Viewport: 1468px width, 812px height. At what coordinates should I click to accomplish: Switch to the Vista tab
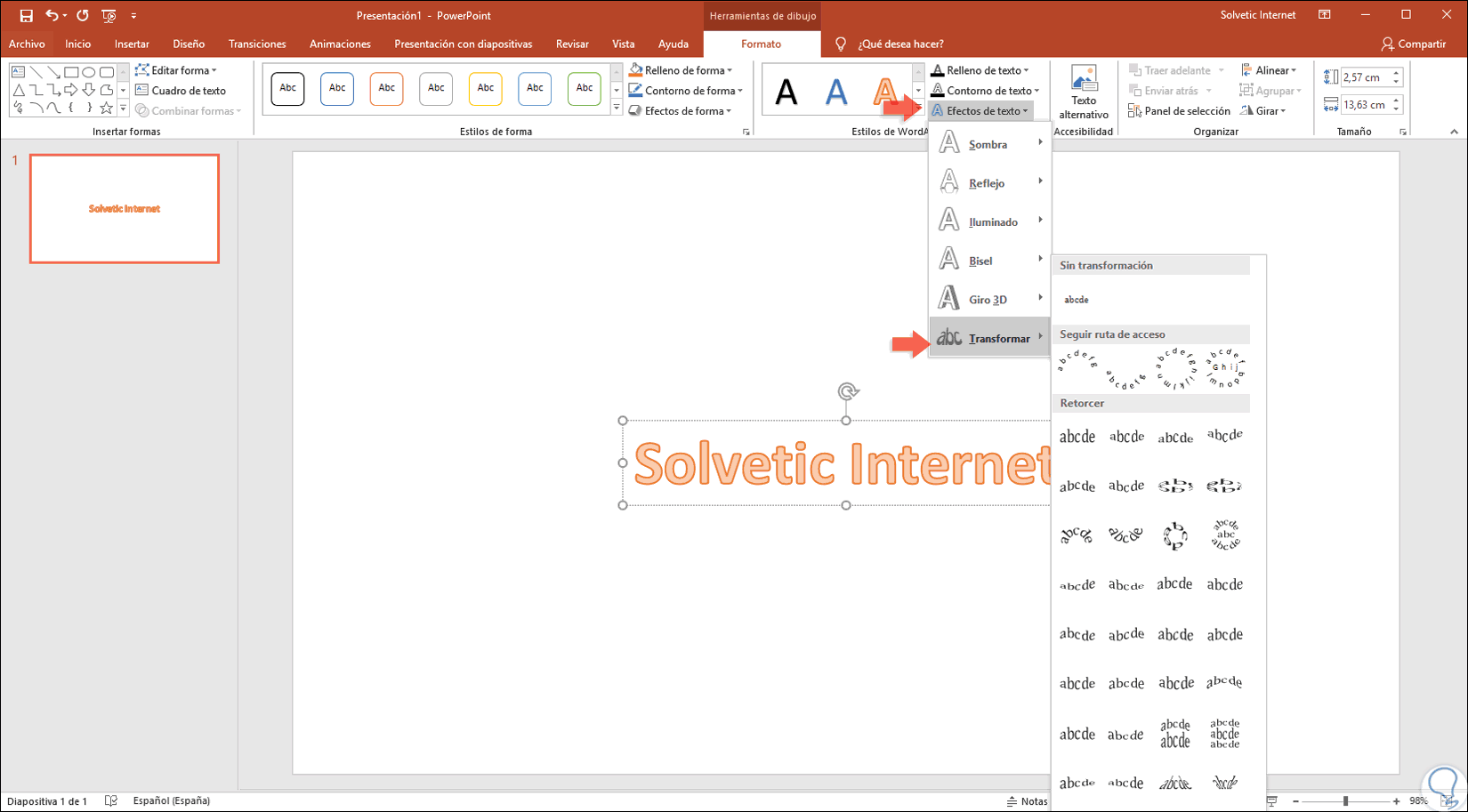624,44
